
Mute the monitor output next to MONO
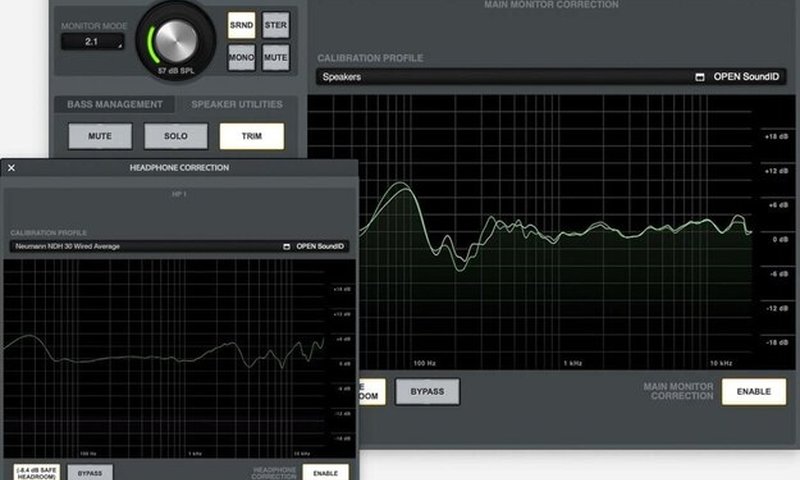click(x=275, y=59)
